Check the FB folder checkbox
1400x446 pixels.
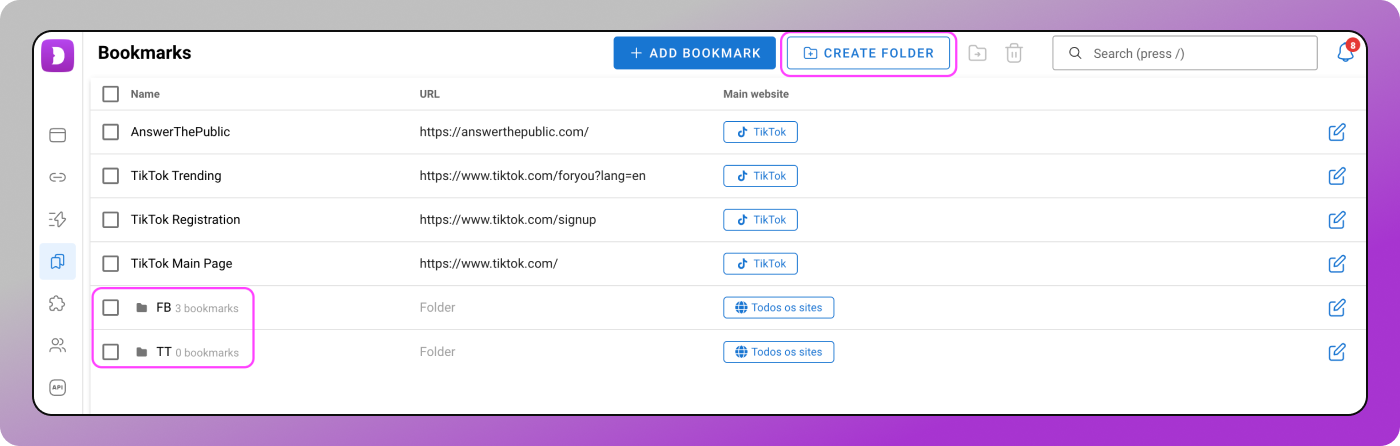(111, 308)
